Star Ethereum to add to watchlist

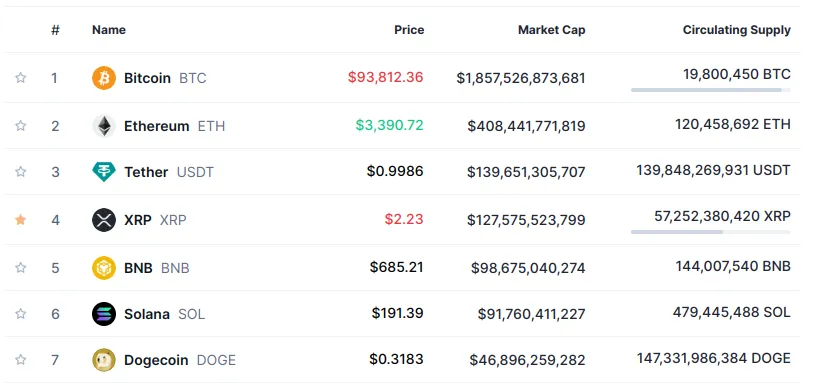click(20, 126)
